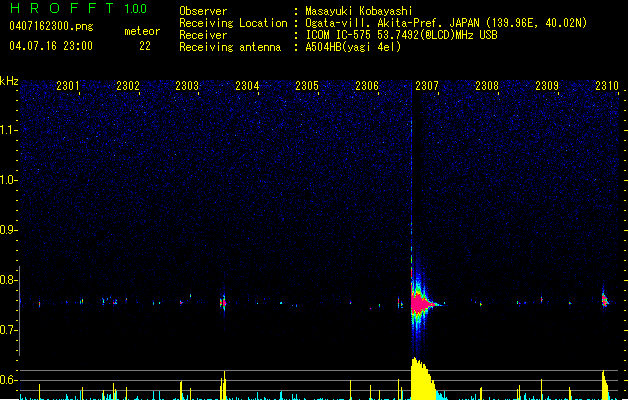629x400 pixels.
Task: Click the 2306 time marker
Action: pyautogui.click(x=367, y=86)
